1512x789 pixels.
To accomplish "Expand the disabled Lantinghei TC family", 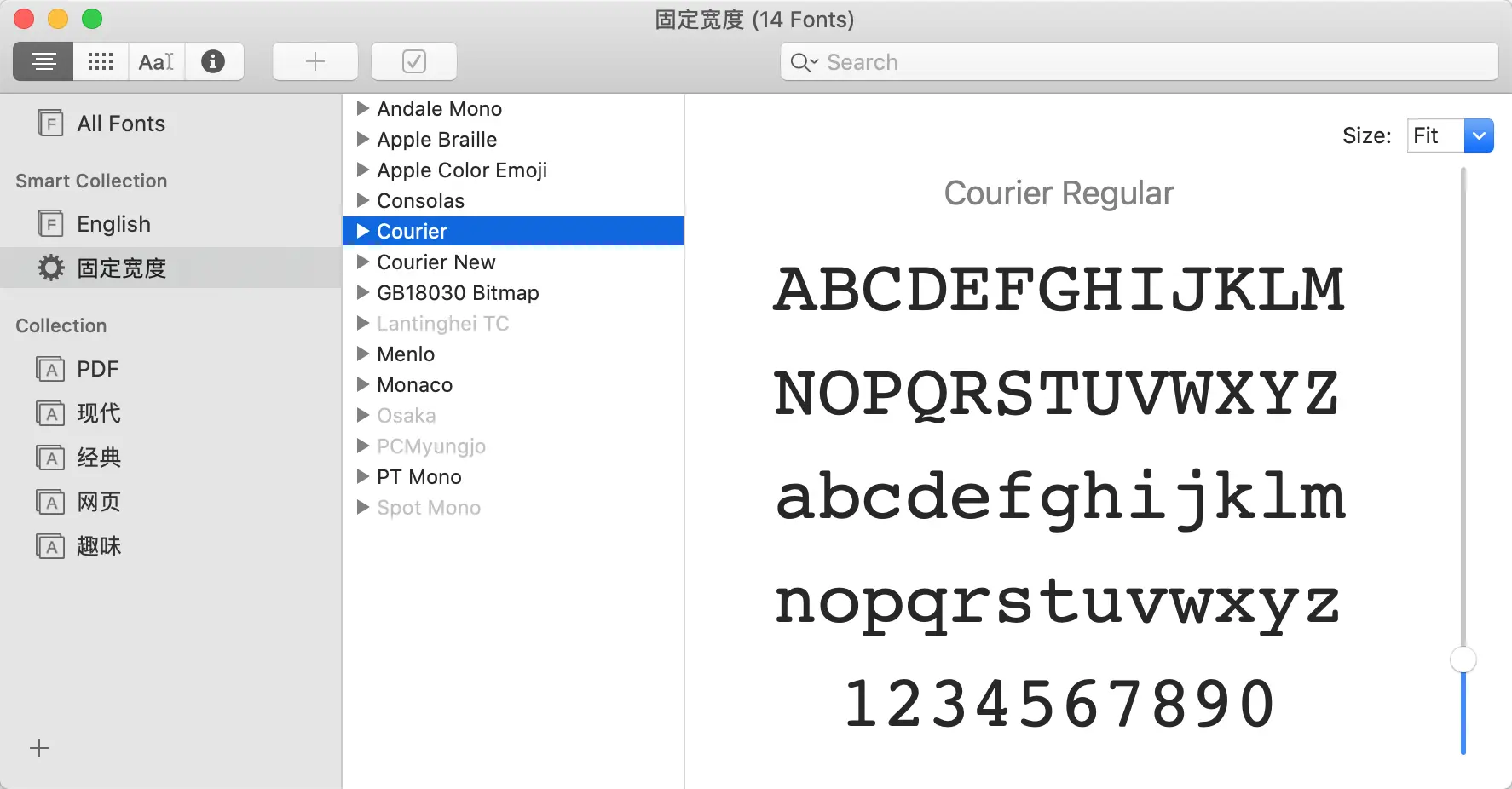I will 363,323.
